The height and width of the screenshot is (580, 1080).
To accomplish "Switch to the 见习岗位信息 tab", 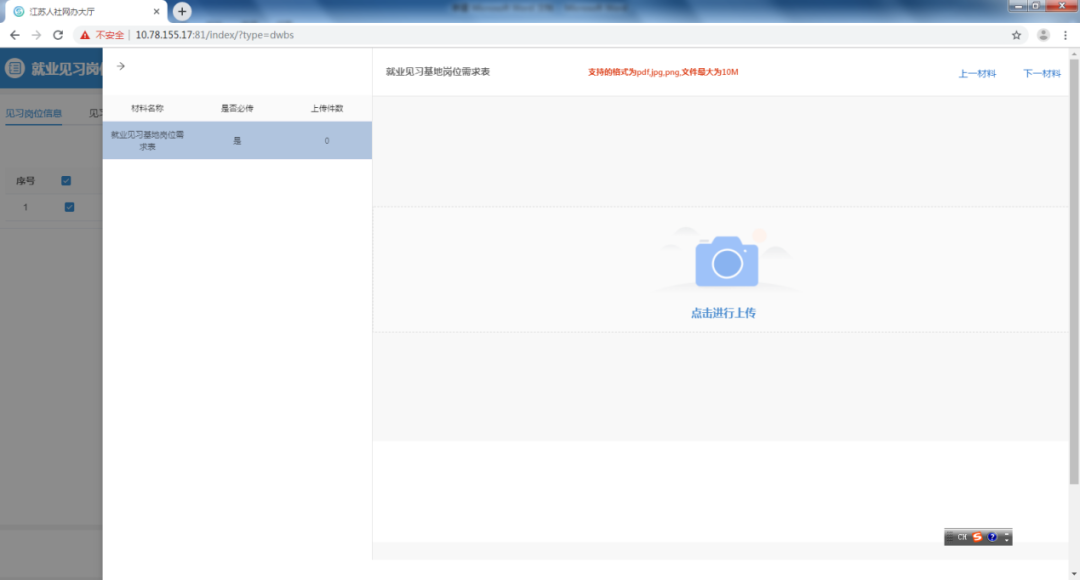I will 33,114.
